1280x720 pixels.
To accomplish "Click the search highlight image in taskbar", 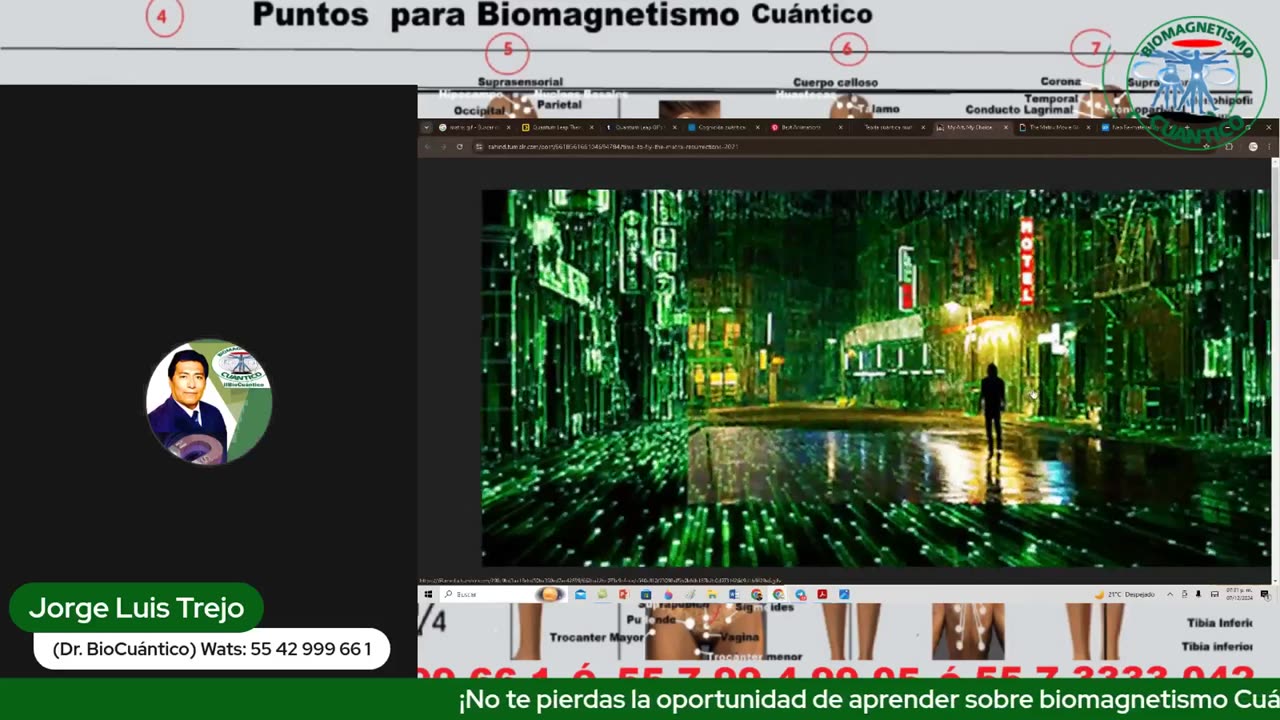I will pyautogui.click(x=550, y=594).
